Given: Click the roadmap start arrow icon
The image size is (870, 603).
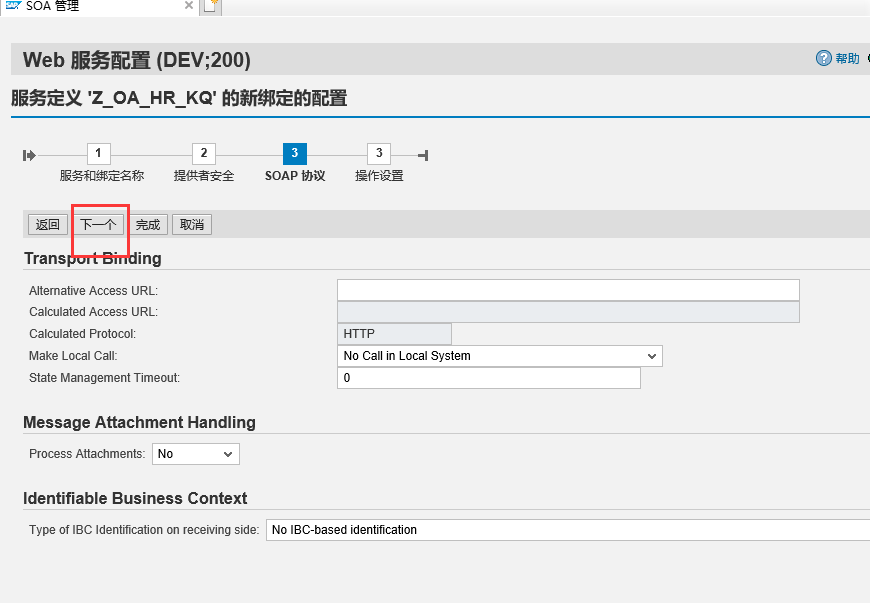Looking at the screenshot, I should point(29,155).
